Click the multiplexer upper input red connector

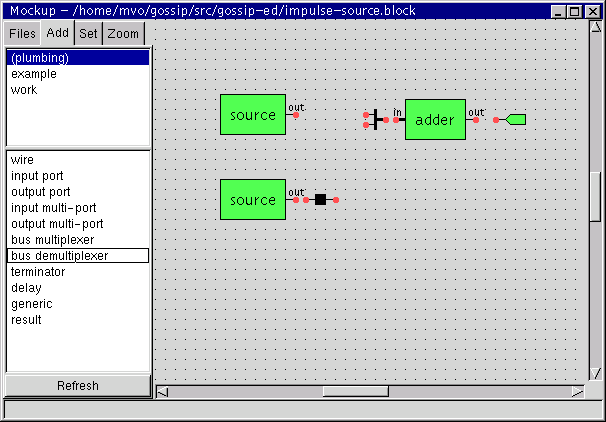click(x=366, y=115)
